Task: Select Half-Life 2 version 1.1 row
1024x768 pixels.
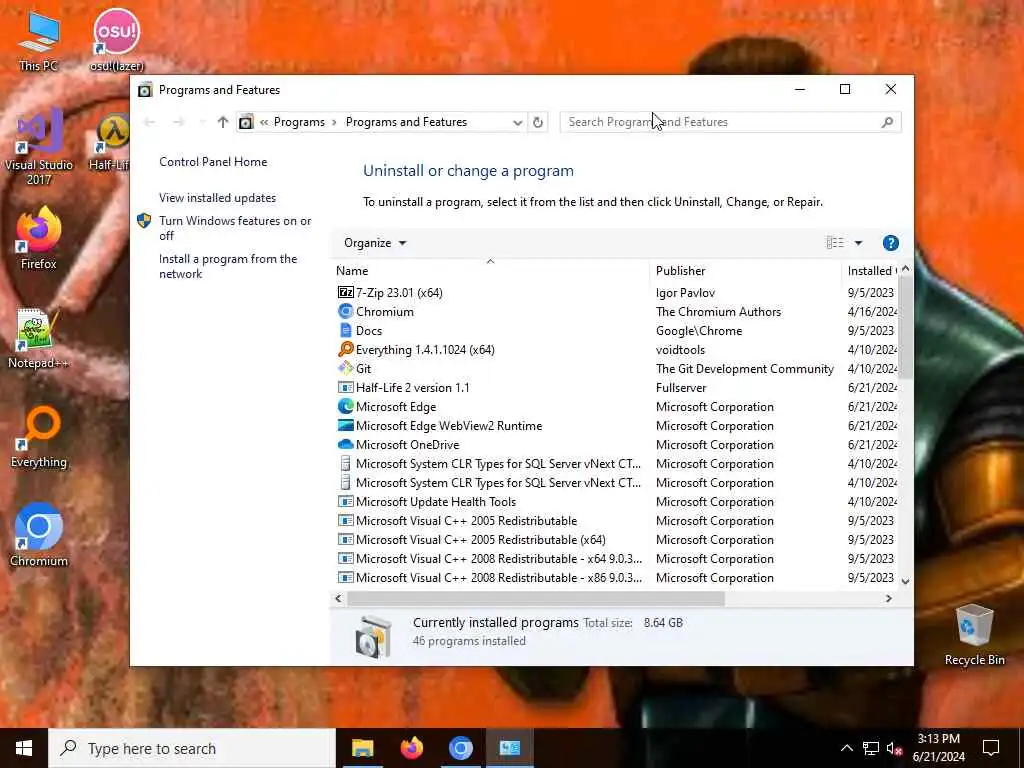Action: pos(615,388)
